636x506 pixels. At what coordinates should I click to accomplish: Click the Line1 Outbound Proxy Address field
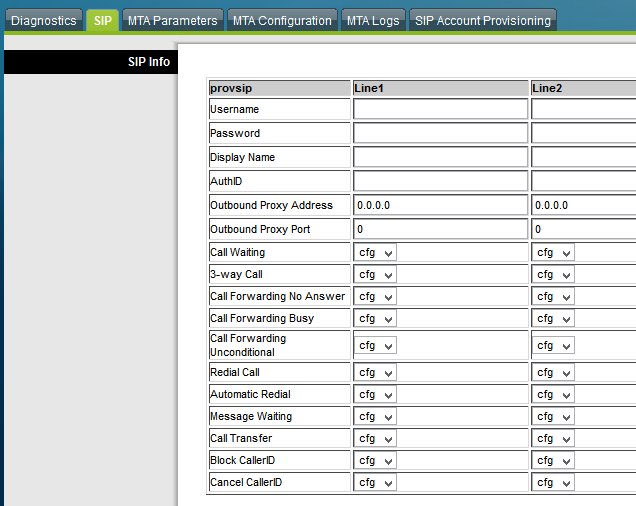440,205
